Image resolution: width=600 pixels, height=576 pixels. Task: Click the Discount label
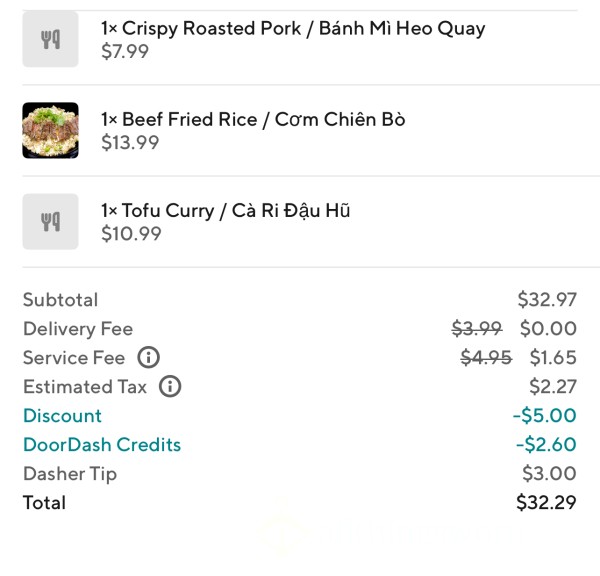[x=62, y=416]
